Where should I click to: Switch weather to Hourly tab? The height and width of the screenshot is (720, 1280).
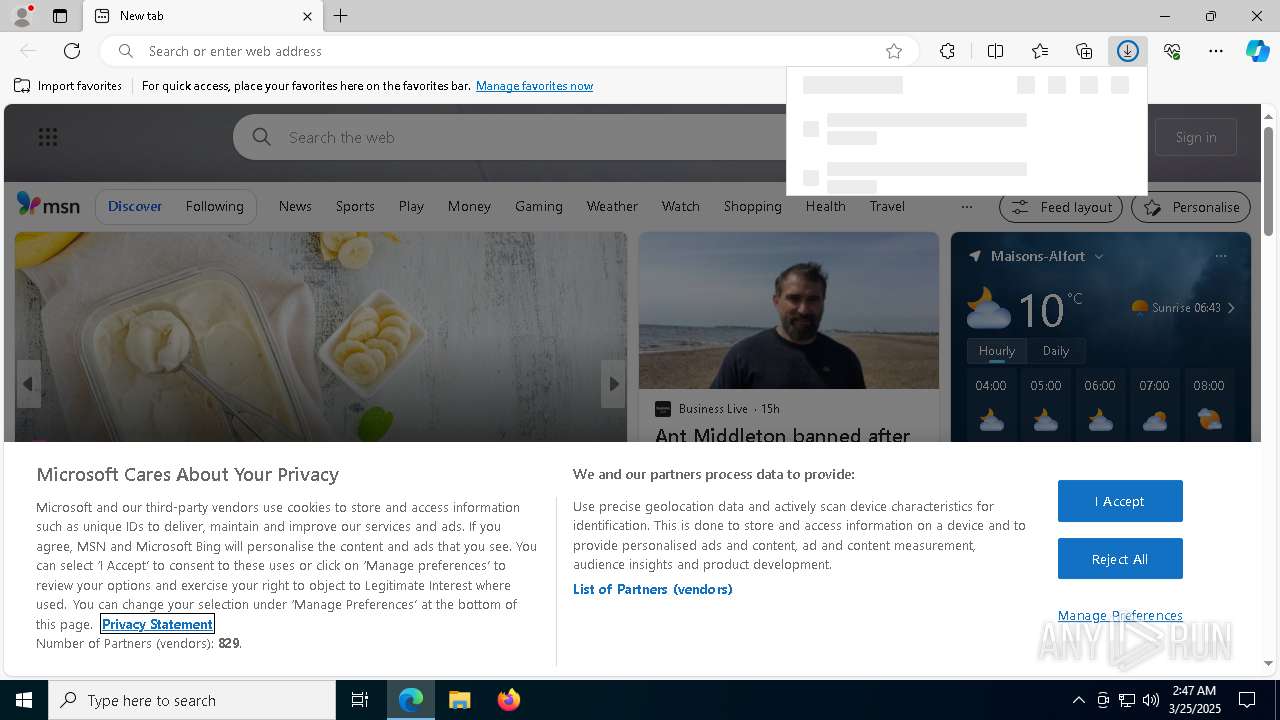[x=996, y=351]
